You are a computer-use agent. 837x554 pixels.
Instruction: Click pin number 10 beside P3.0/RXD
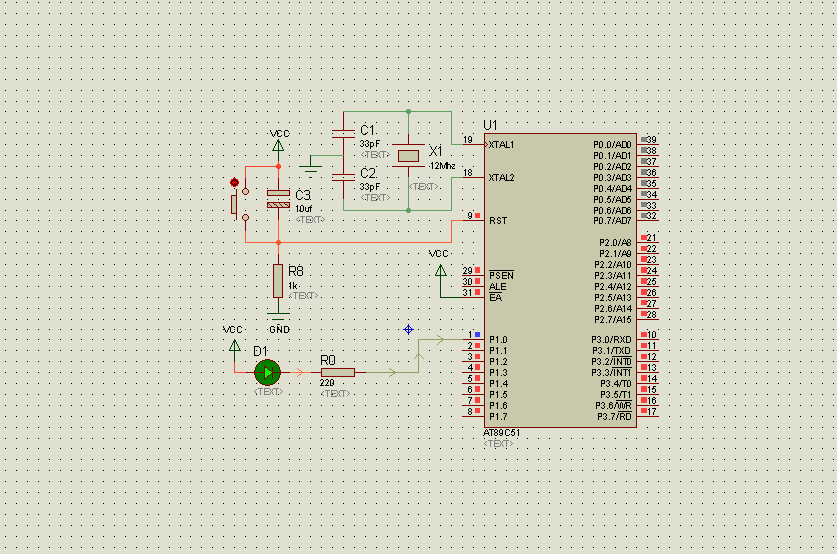tap(652, 335)
